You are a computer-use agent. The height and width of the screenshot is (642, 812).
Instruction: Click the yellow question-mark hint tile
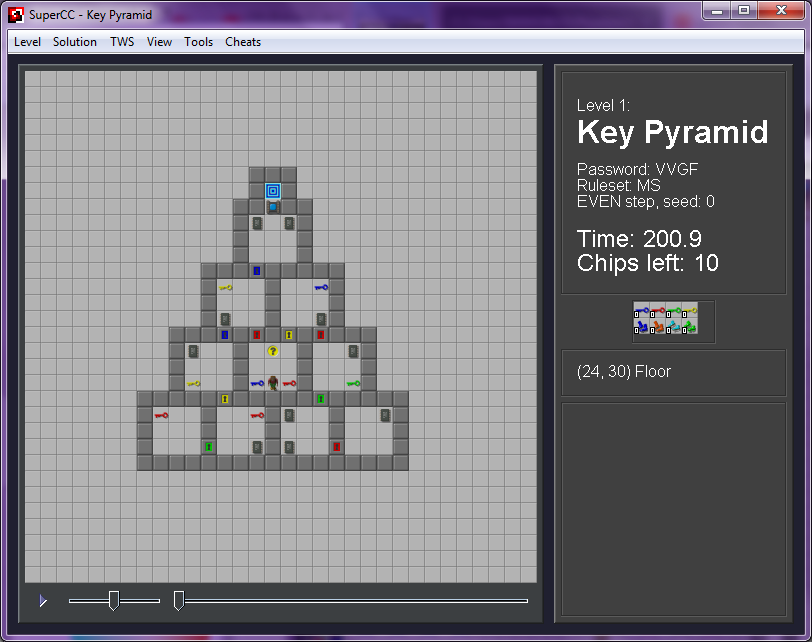273,351
